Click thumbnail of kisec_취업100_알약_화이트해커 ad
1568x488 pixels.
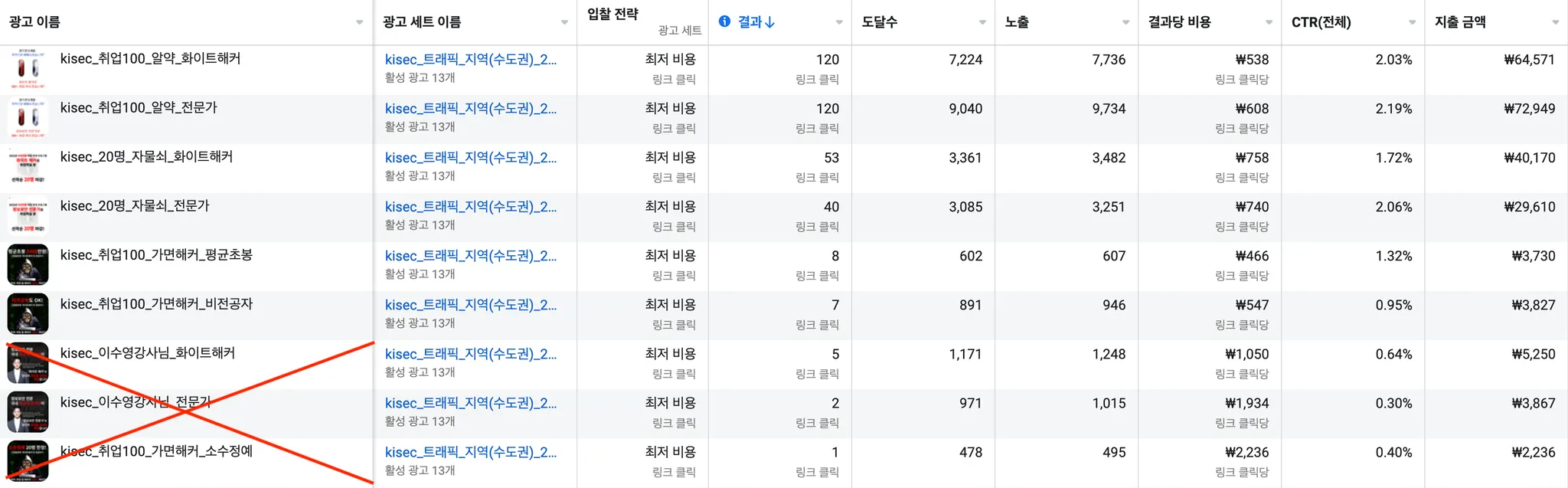click(x=28, y=69)
